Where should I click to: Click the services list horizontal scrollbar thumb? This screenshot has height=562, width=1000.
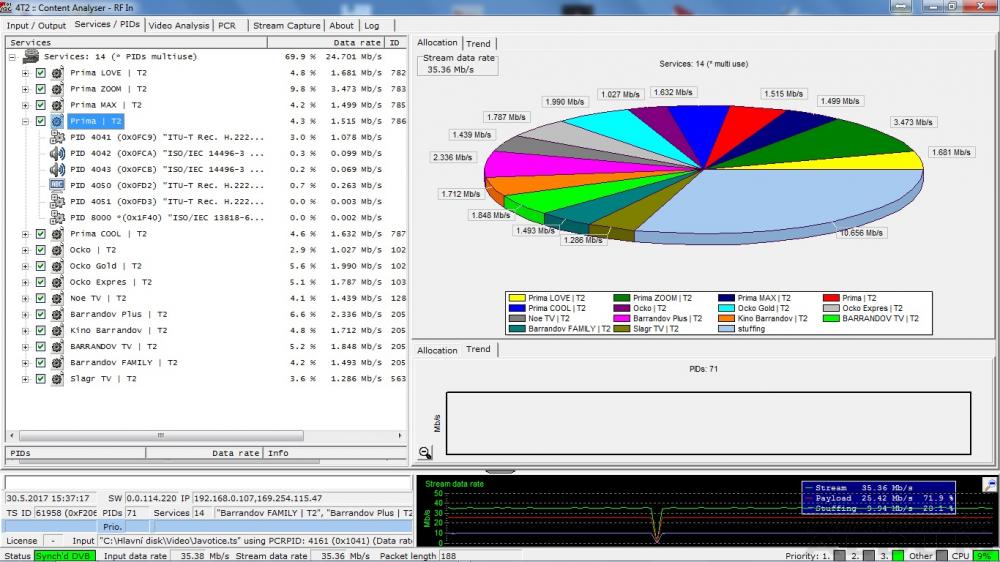point(161,436)
